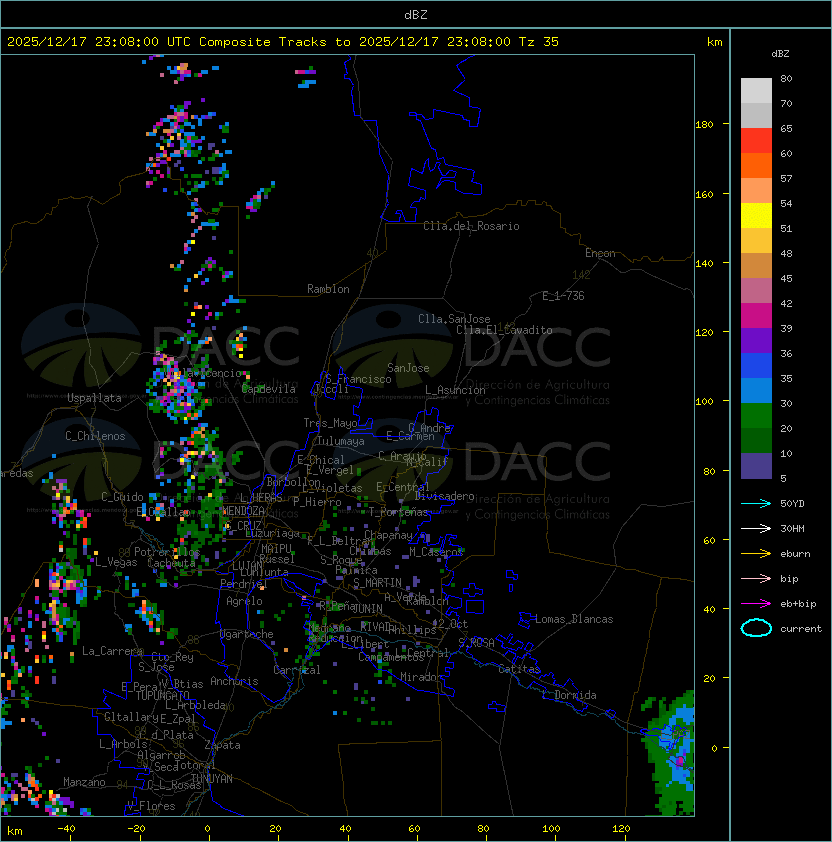
Task: Click the cyan ellipse 'current' legend icon
Action: pyautogui.click(x=756, y=628)
